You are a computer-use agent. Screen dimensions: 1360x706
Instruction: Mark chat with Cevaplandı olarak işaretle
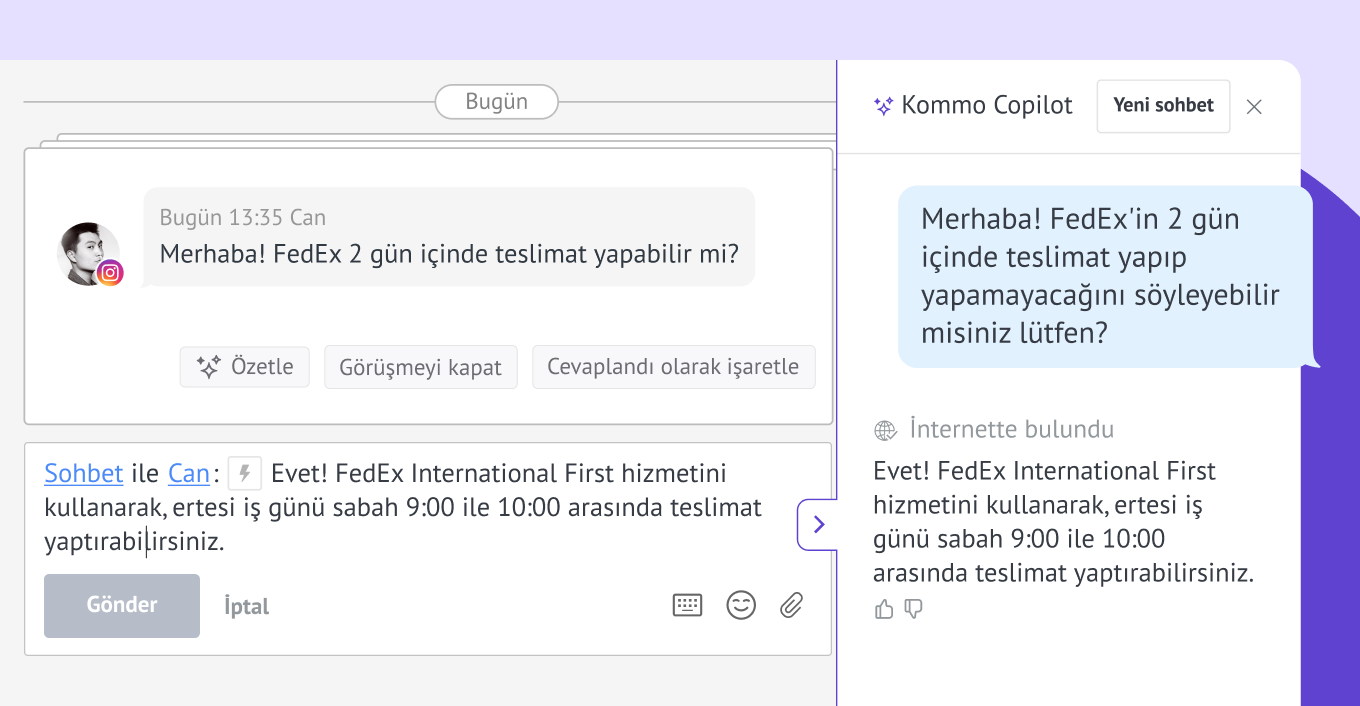(x=673, y=367)
